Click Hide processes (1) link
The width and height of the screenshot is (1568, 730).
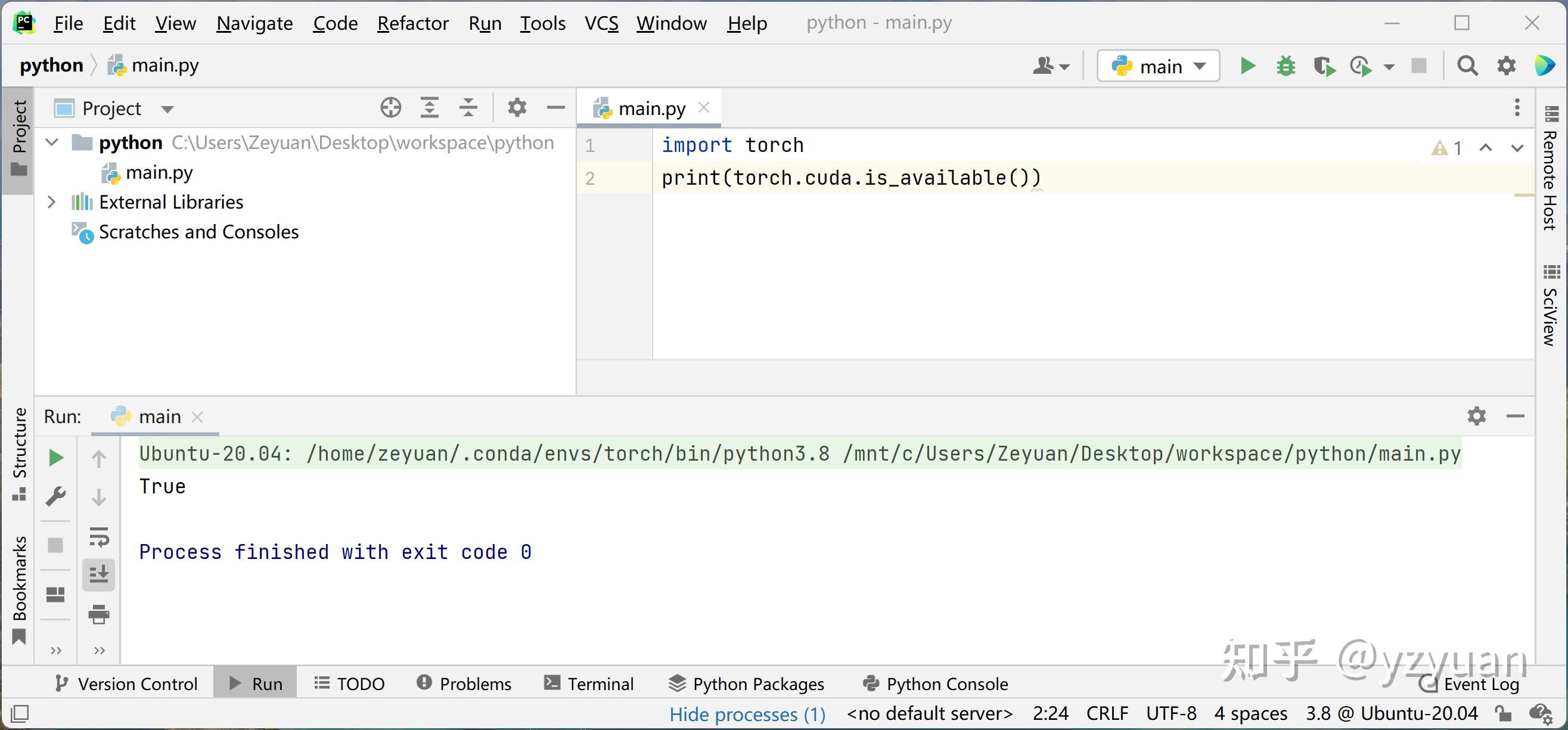click(x=747, y=713)
